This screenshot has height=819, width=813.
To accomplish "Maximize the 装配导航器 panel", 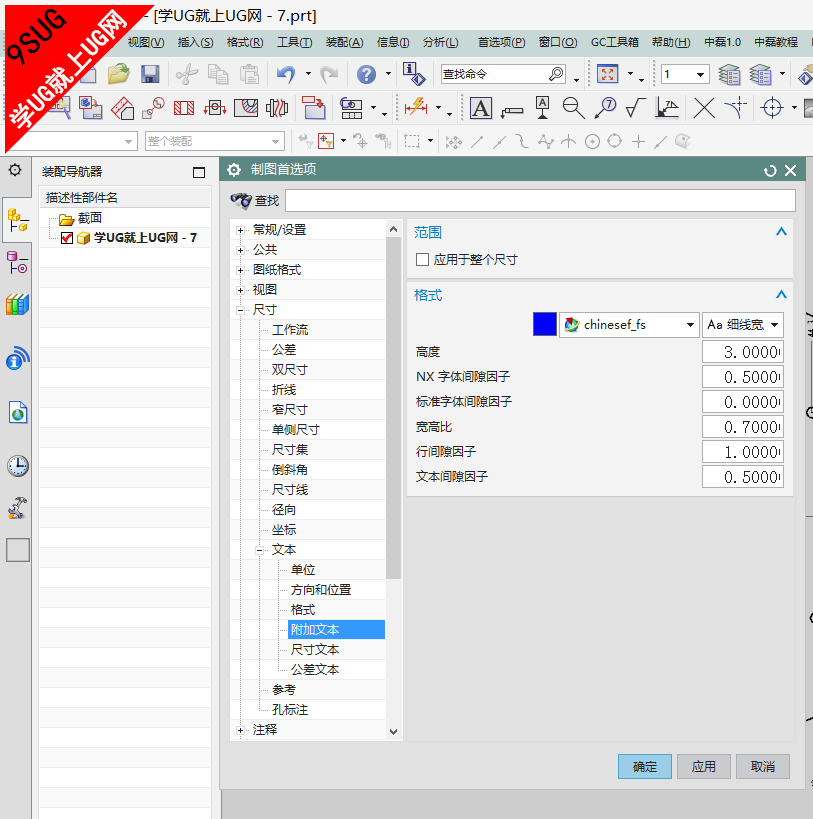I will [199, 172].
